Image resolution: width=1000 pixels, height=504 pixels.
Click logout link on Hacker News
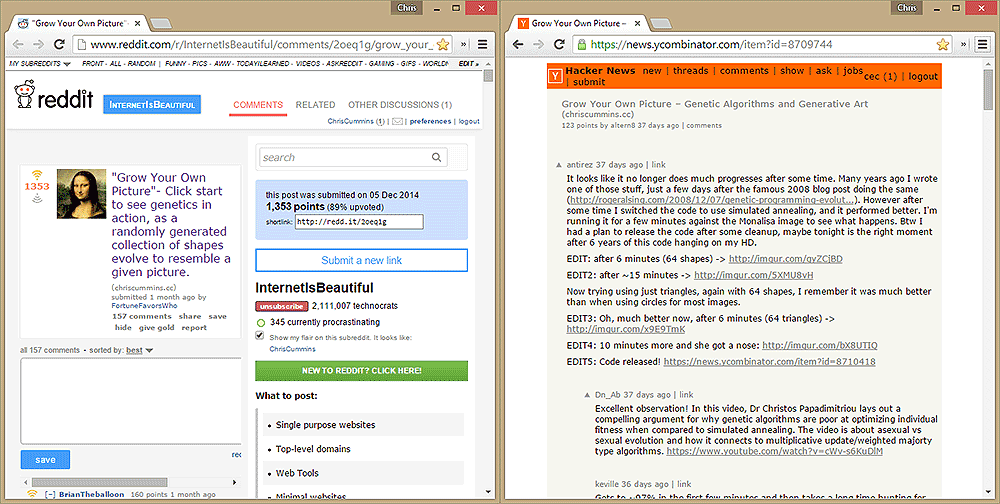click(x=923, y=77)
